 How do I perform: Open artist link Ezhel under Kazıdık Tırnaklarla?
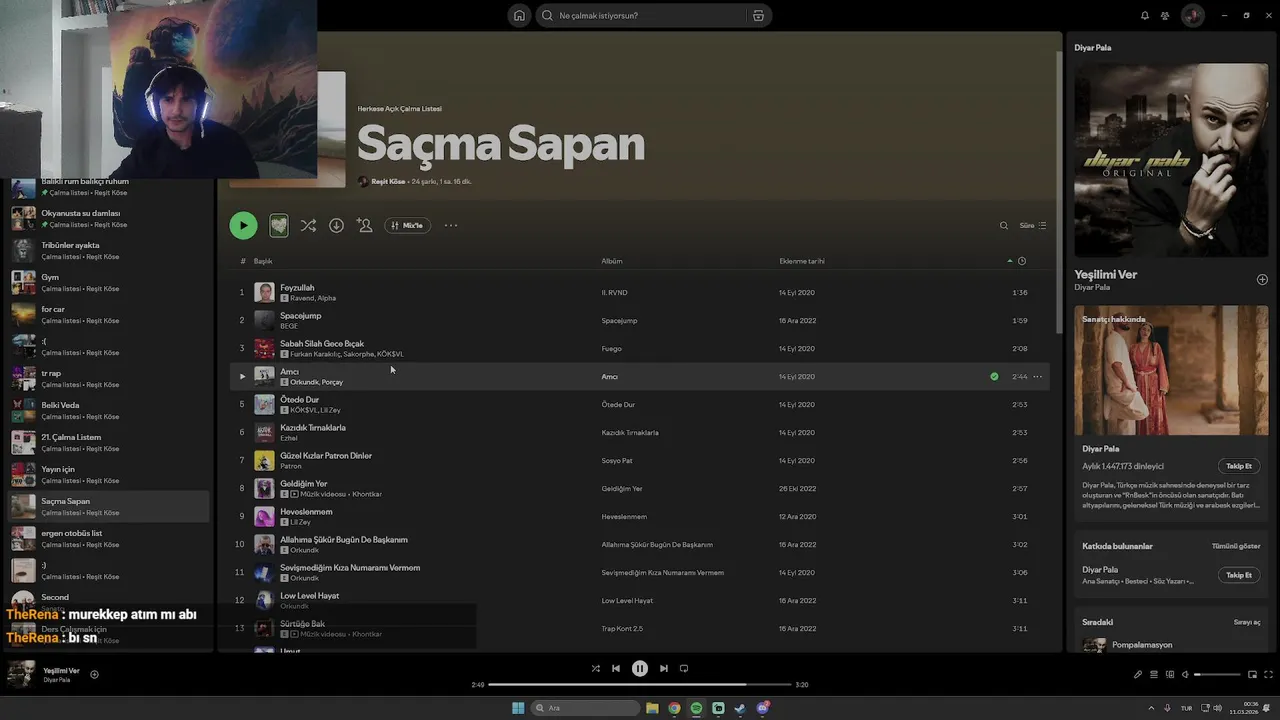click(x=288, y=438)
